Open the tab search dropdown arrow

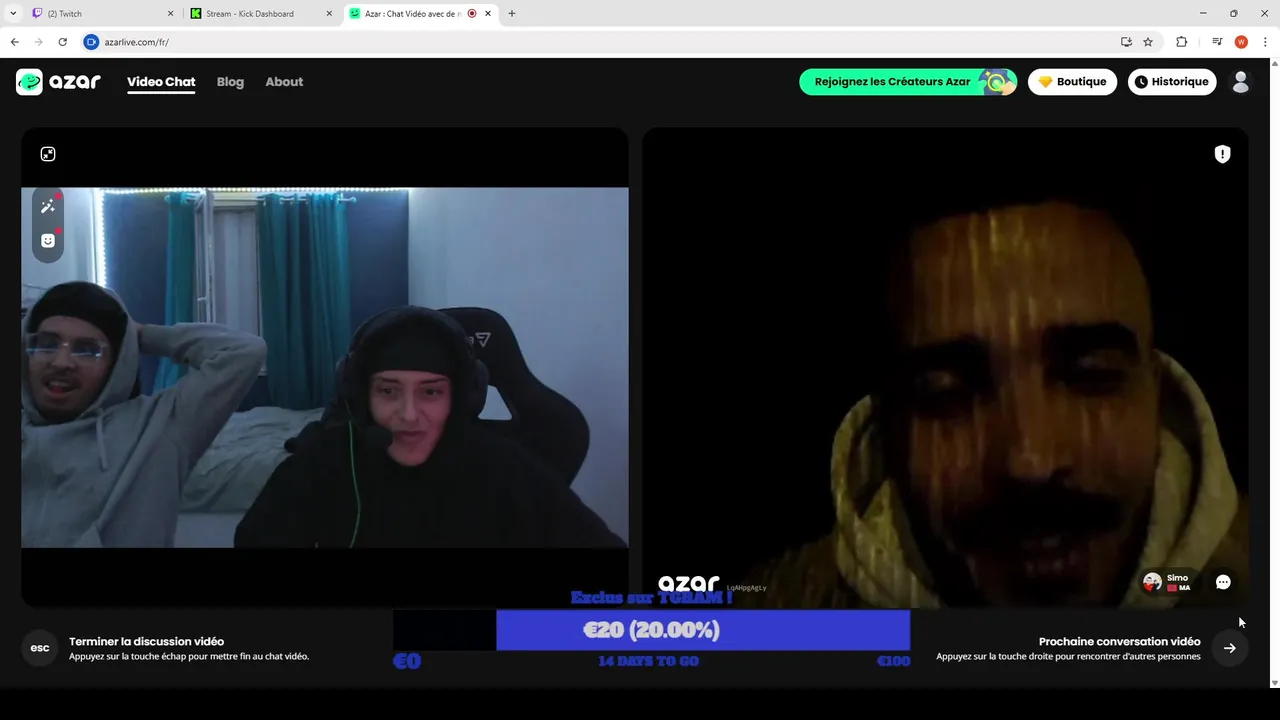click(13, 14)
